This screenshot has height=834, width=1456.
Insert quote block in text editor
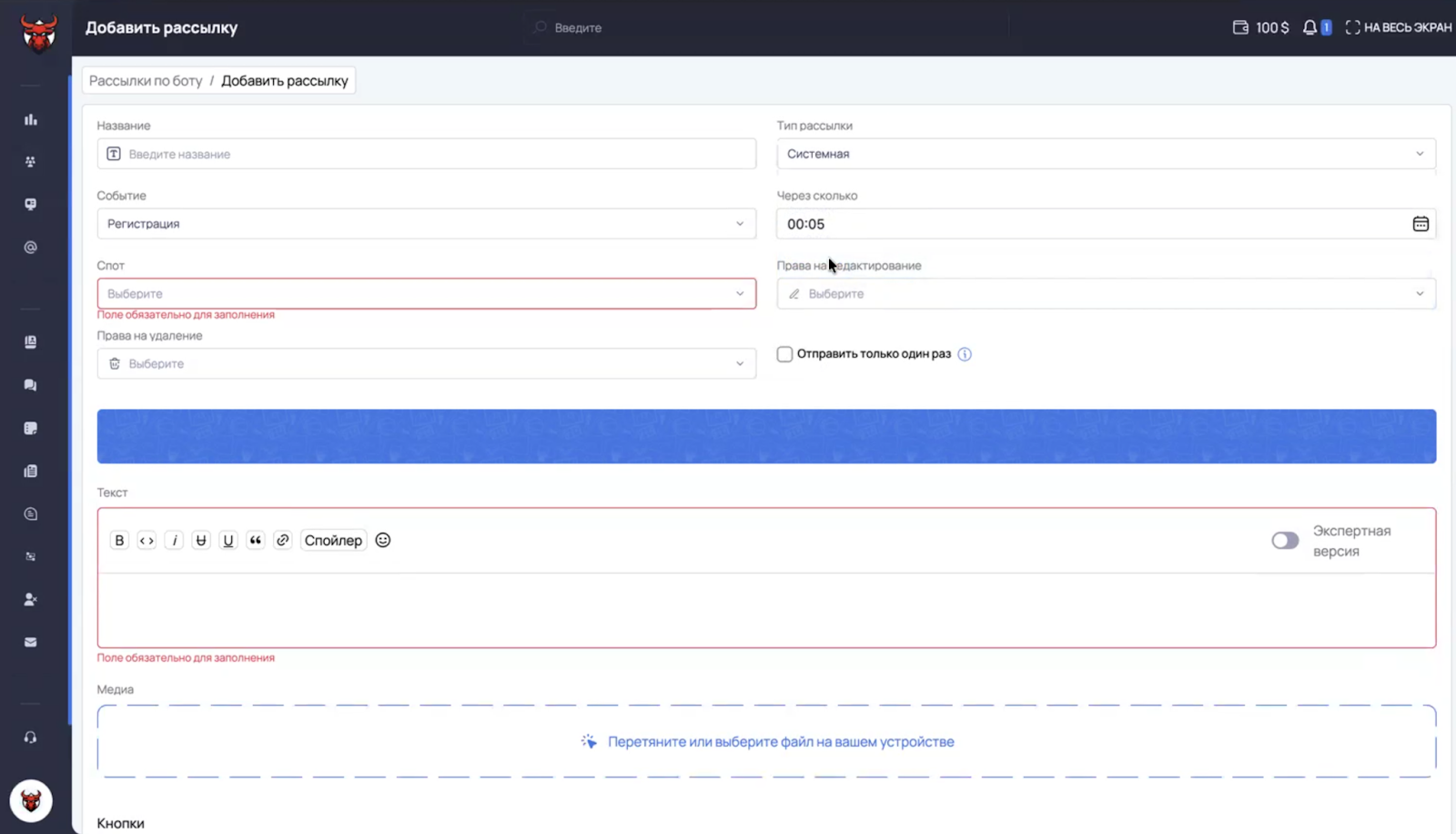[256, 540]
